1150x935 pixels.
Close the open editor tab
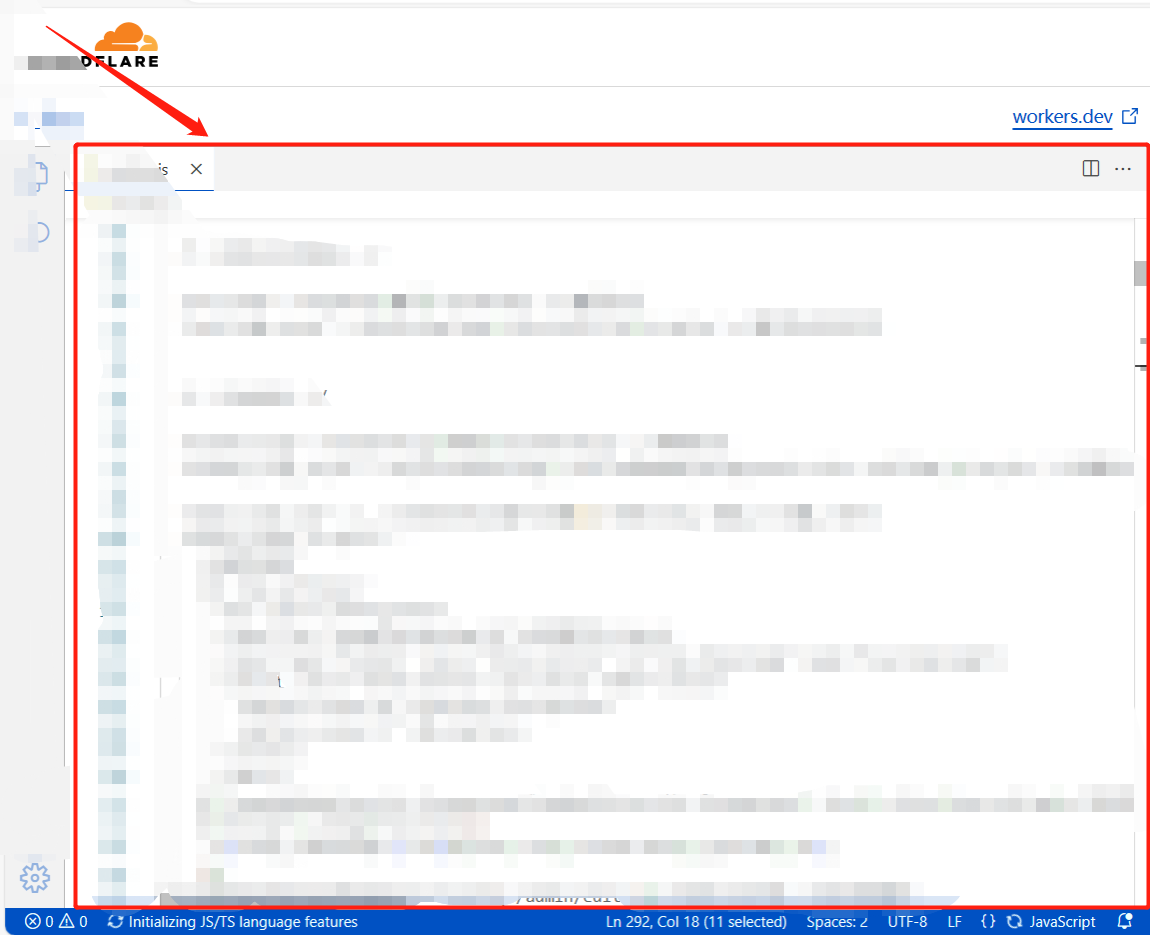point(196,169)
